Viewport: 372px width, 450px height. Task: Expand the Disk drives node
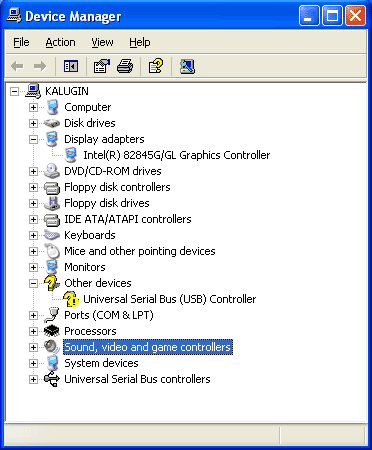33,123
